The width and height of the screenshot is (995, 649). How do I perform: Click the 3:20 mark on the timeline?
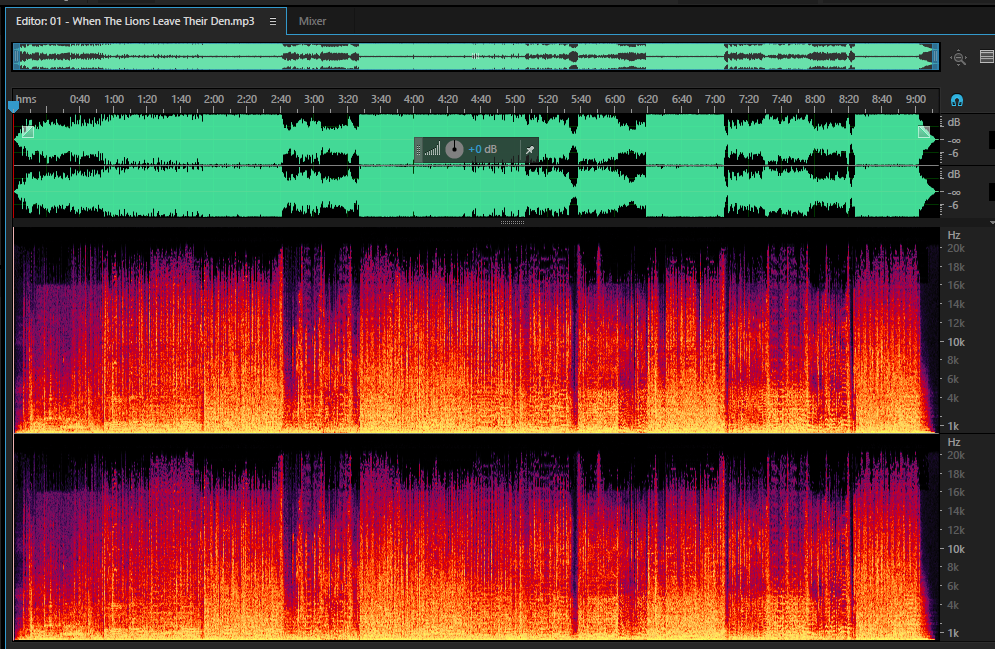tap(348, 100)
